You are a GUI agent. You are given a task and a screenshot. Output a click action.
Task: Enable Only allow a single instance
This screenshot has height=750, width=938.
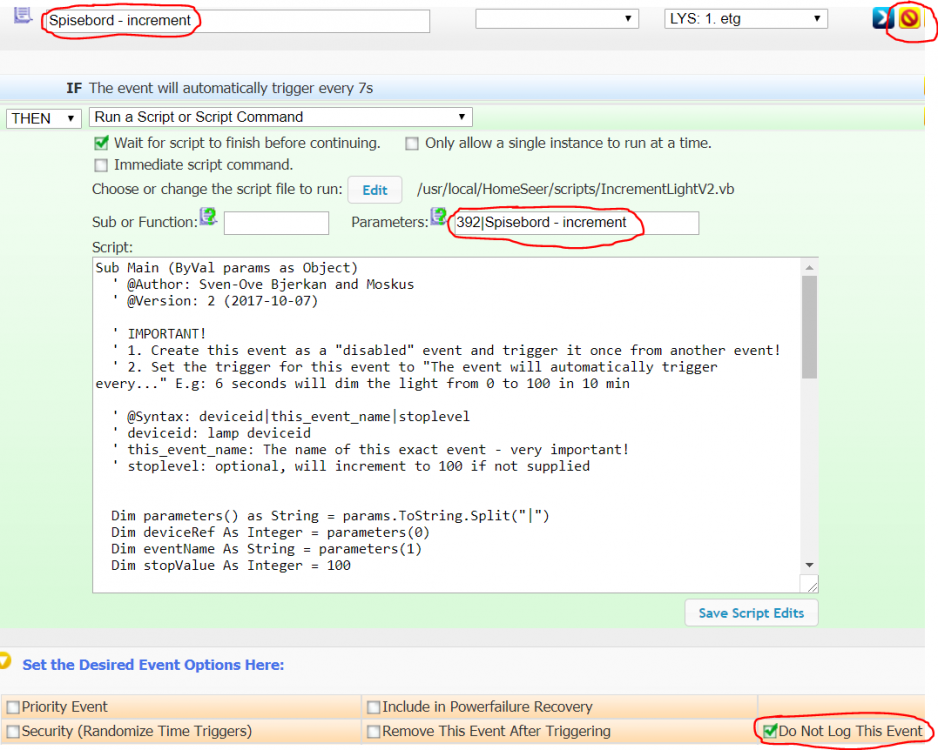[x=412, y=144]
